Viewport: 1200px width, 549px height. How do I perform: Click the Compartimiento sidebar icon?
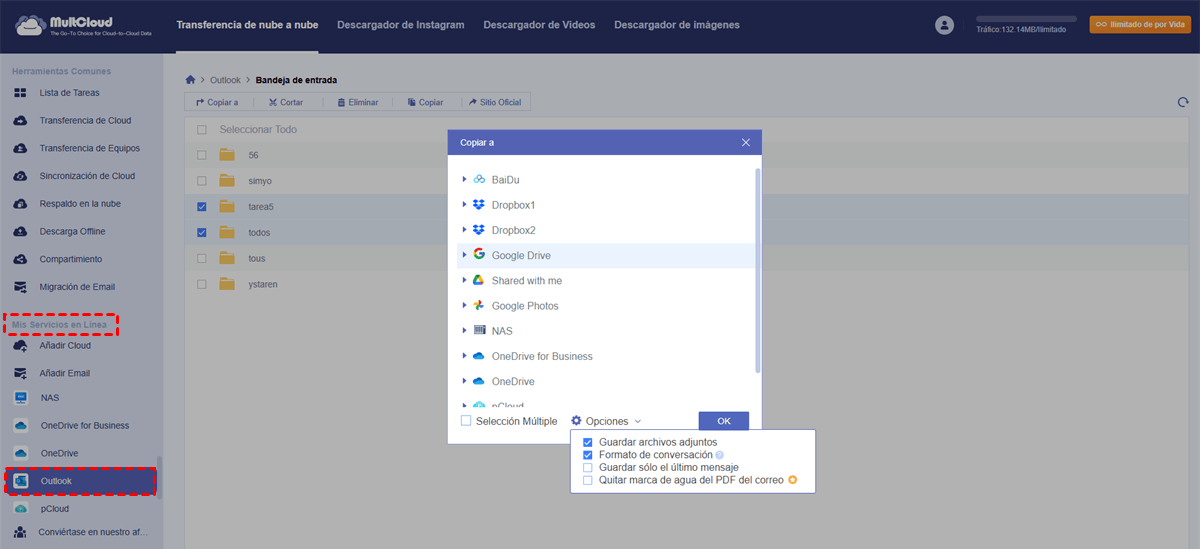(20, 259)
